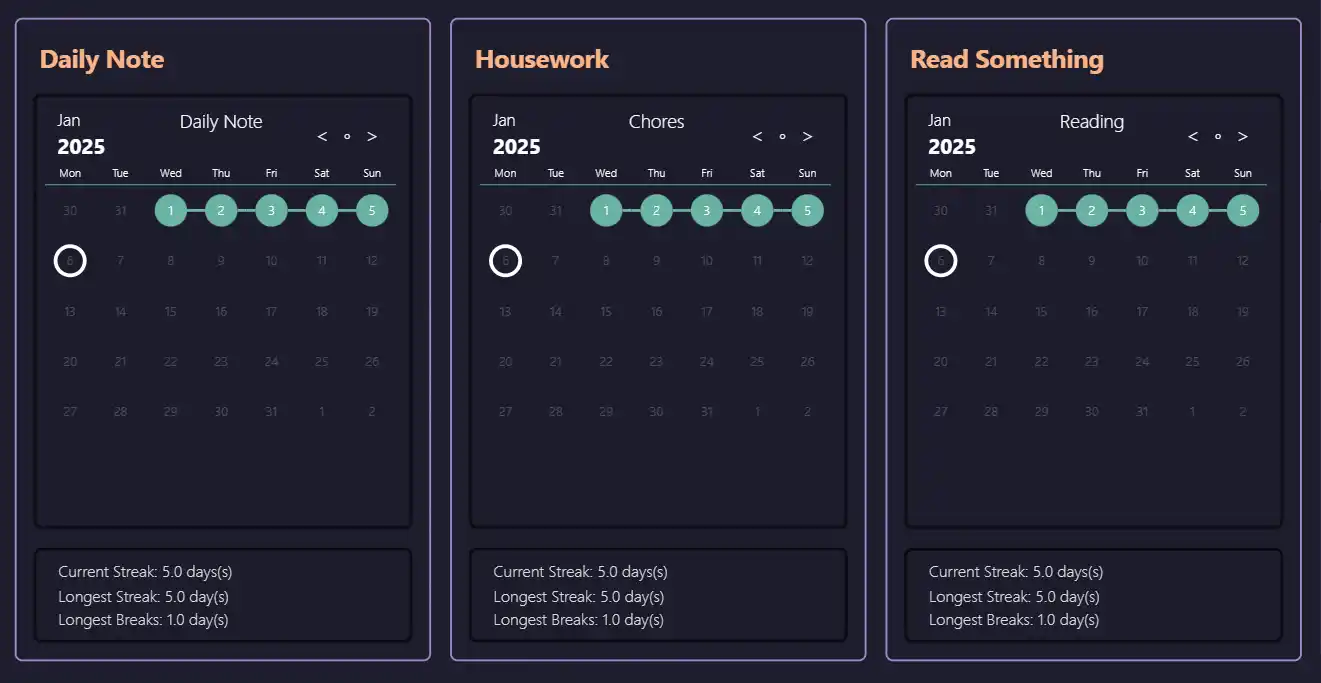Screen dimensions: 1321x683
Task: Reset Reading calendar to current month
Action: tap(1218, 137)
